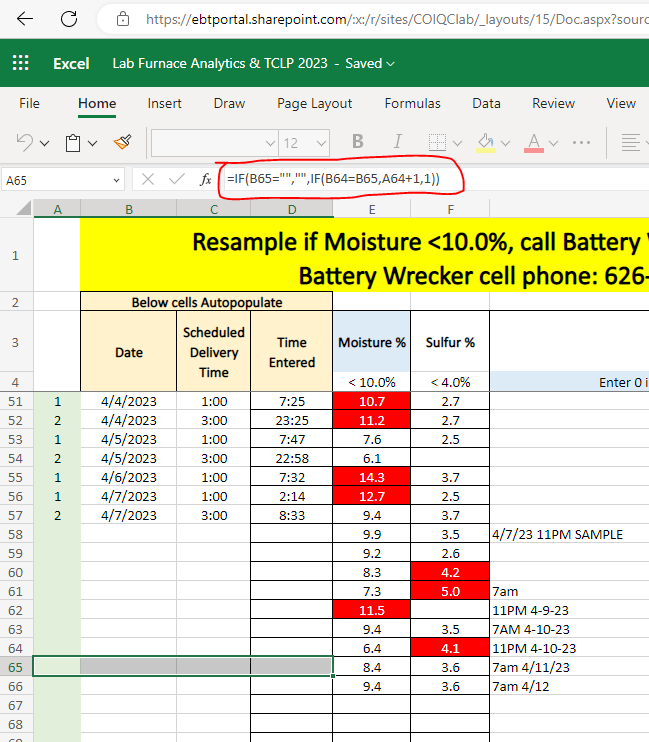Apply italic formatting
The height and width of the screenshot is (742, 649).
398,141
